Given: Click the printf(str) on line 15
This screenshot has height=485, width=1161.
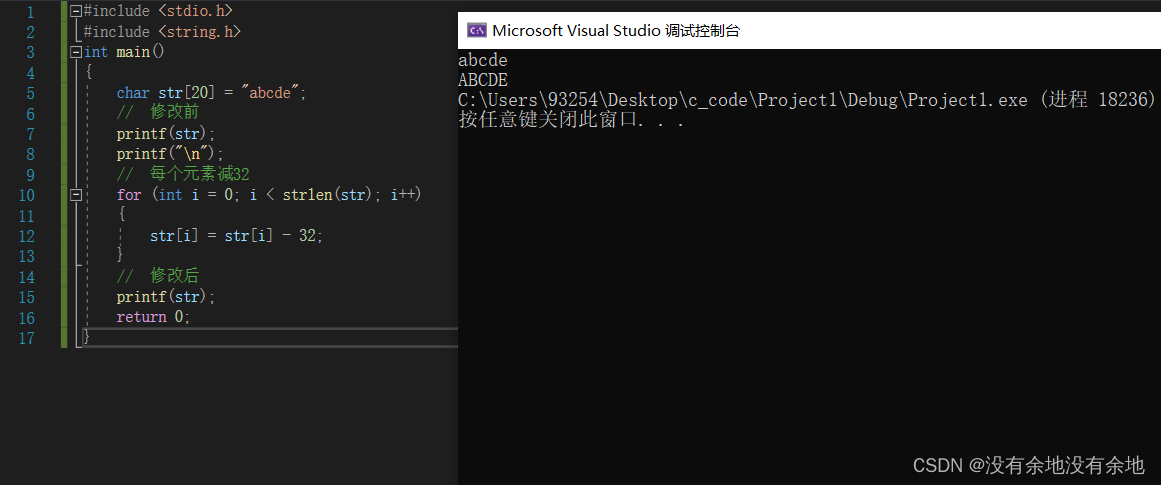Looking at the screenshot, I should 166,297.
